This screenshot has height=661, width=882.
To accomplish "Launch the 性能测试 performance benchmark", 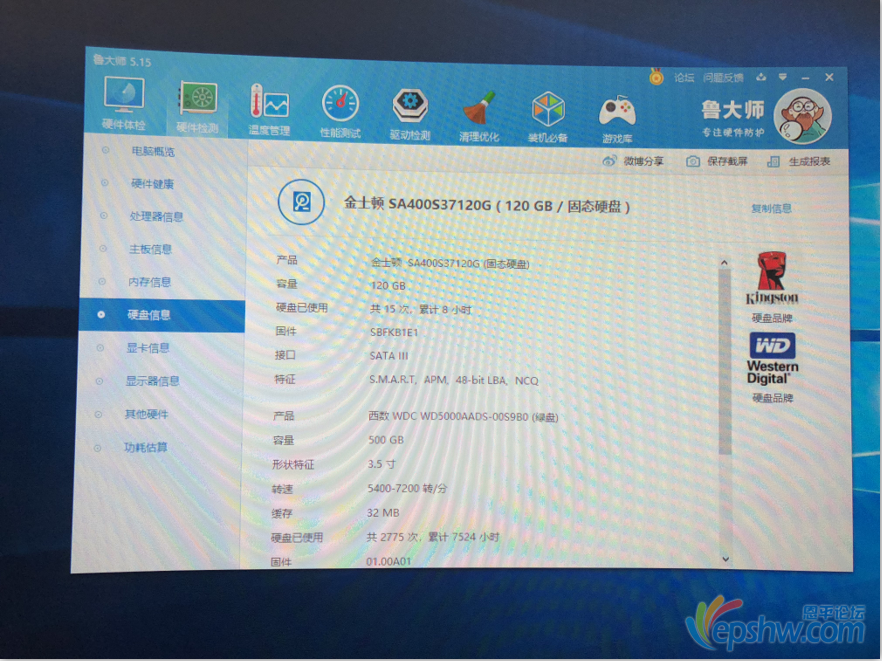I will pos(340,111).
